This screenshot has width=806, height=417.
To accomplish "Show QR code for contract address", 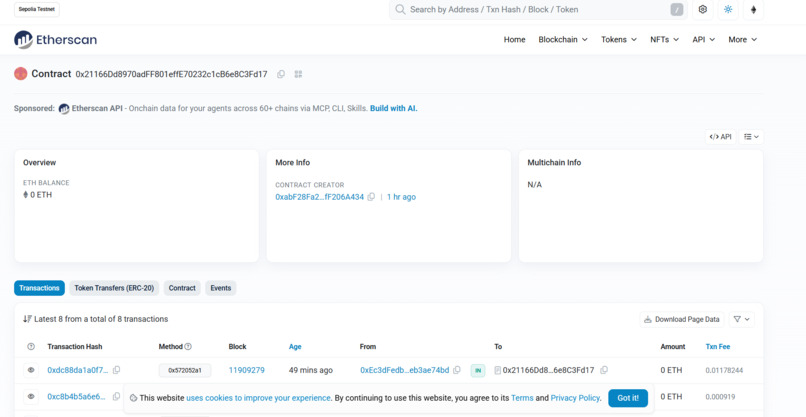I will [298, 74].
